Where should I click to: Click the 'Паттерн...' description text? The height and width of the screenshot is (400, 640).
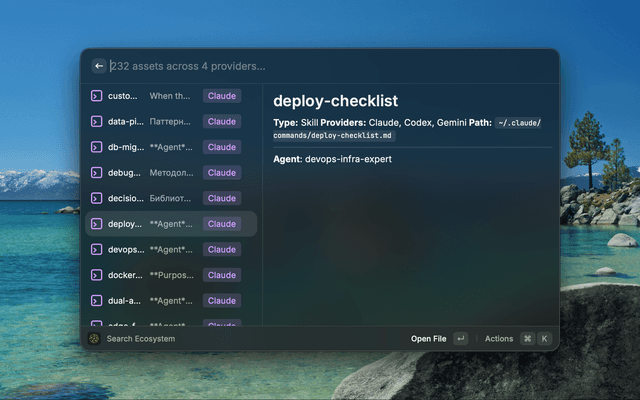click(170, 122)
